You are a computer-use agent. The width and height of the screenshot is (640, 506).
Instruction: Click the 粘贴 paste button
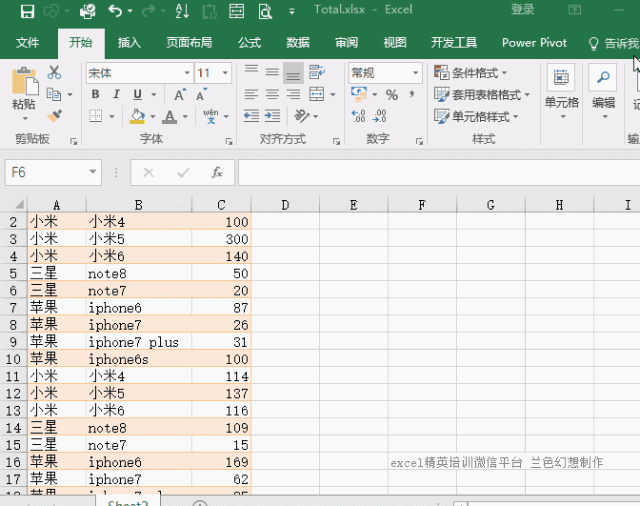tap(24, 95)
